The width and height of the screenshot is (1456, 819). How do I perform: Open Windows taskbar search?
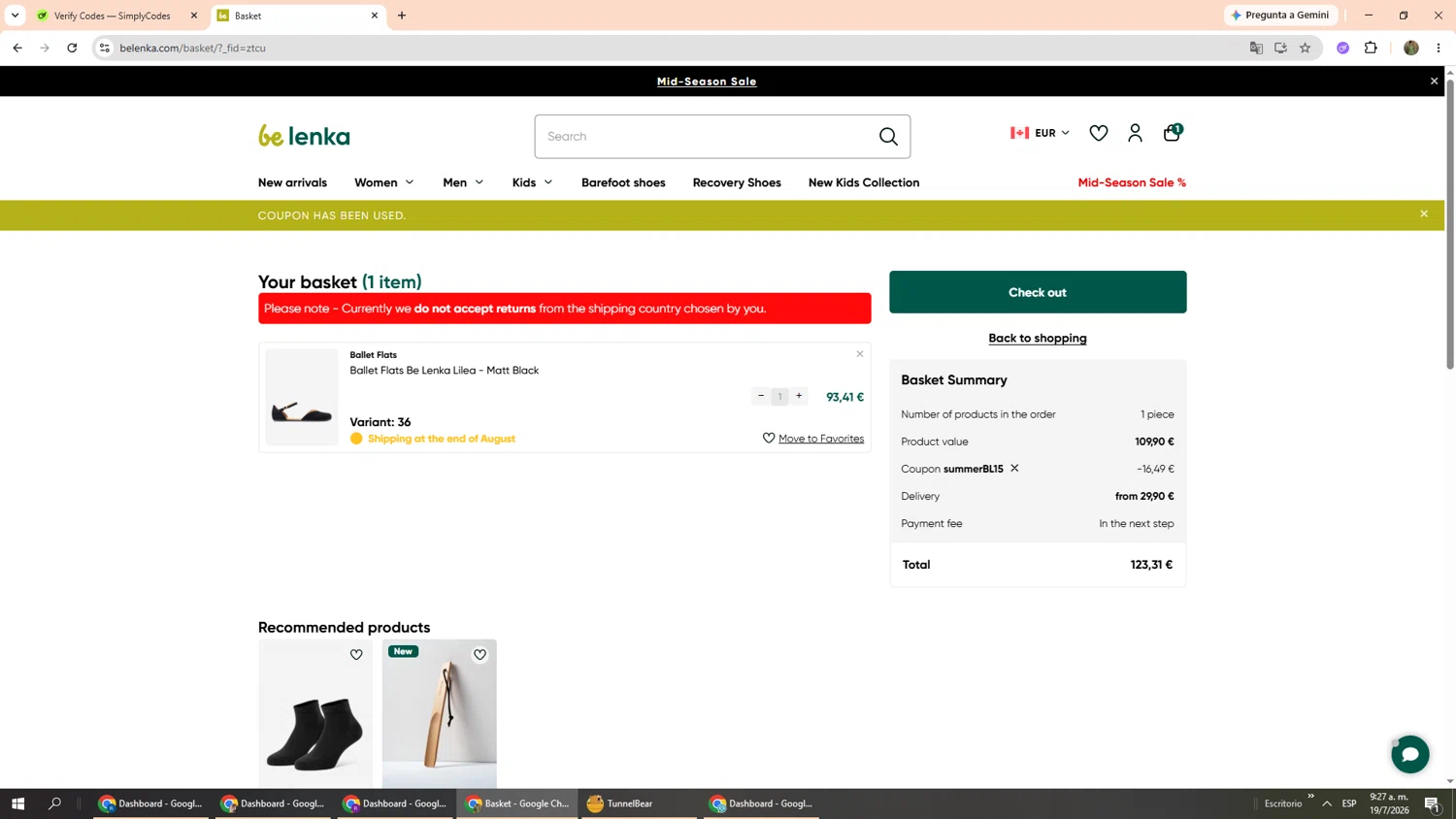[x=54, y=803]
